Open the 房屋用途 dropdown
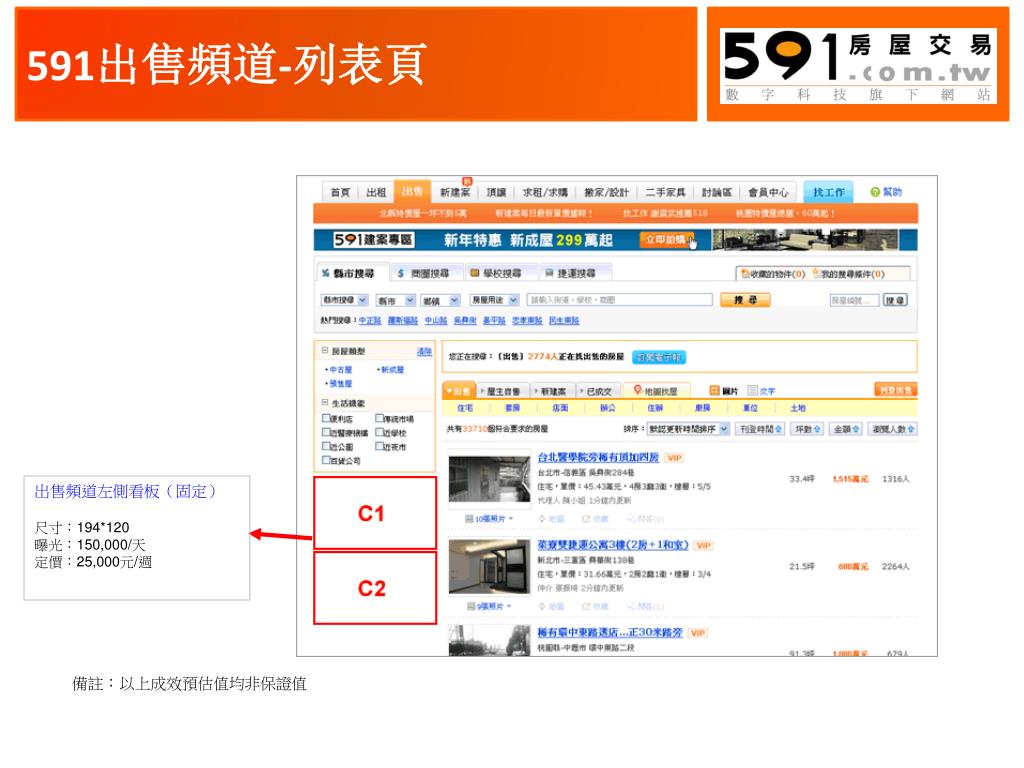This screenshot has width=1024, height=768. click(x=494, y=300)
